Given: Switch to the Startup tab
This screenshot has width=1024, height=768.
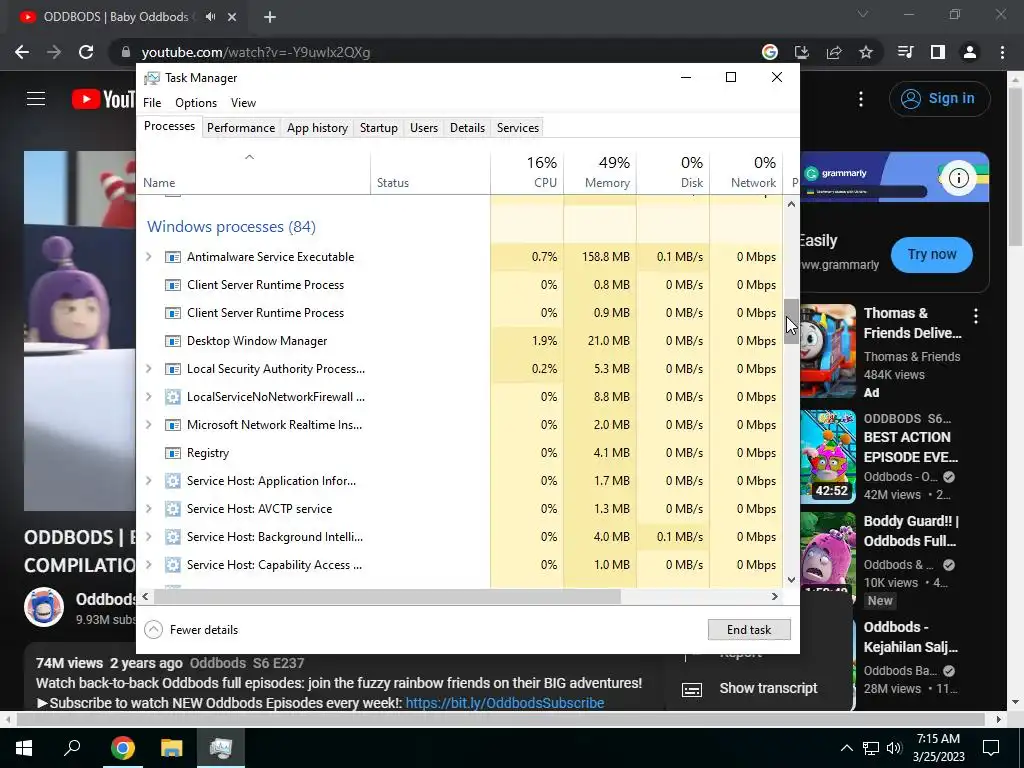Looking at the screenshot, I should [379, 128].
